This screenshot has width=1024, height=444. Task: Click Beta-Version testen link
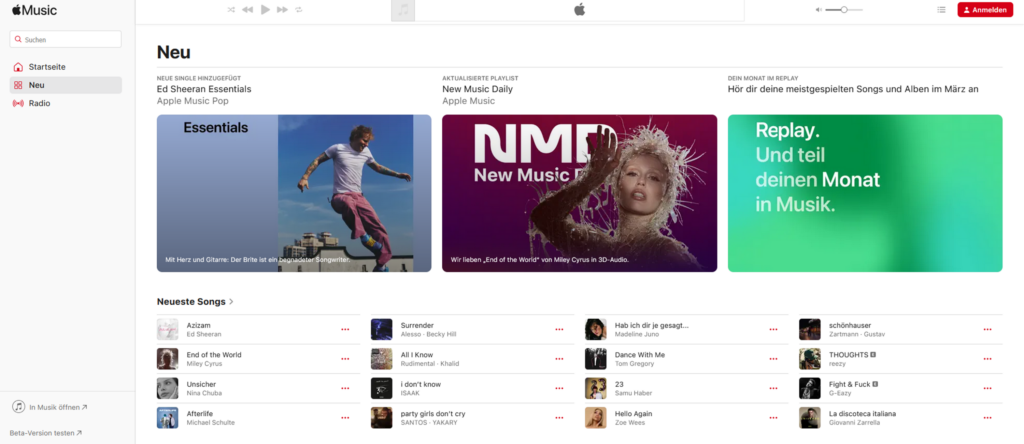[46, 433]
